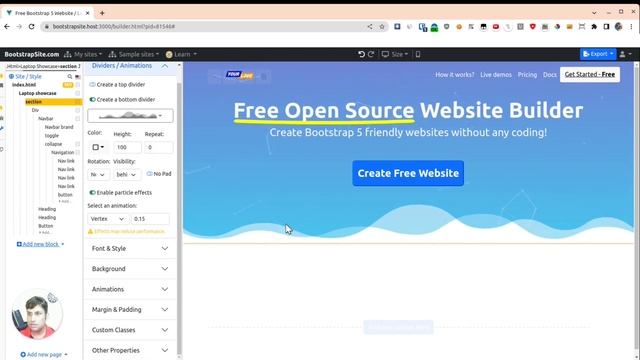Viewport: 640px width, 360px height.
Task: Click the Add new block link
Action: (x=40, y=244)
